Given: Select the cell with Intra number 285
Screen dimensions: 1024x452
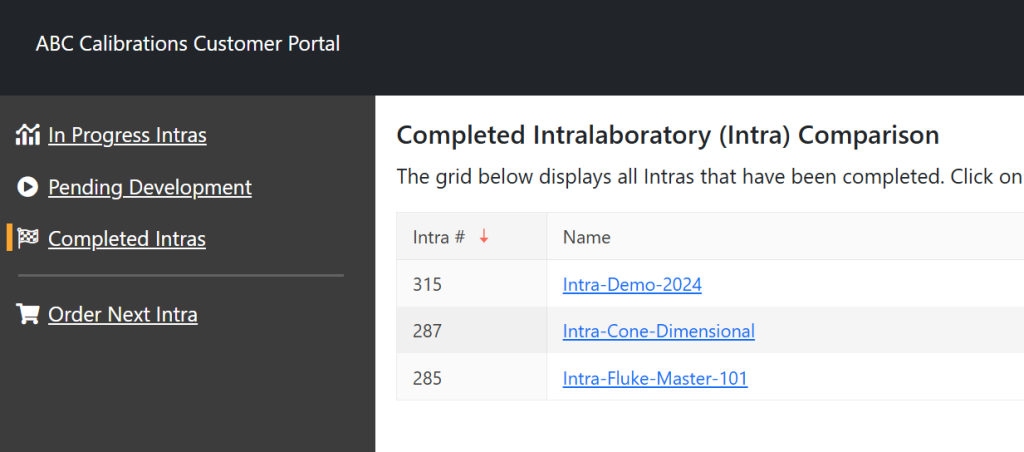Looking at the screenshot, I should point(472,378).
